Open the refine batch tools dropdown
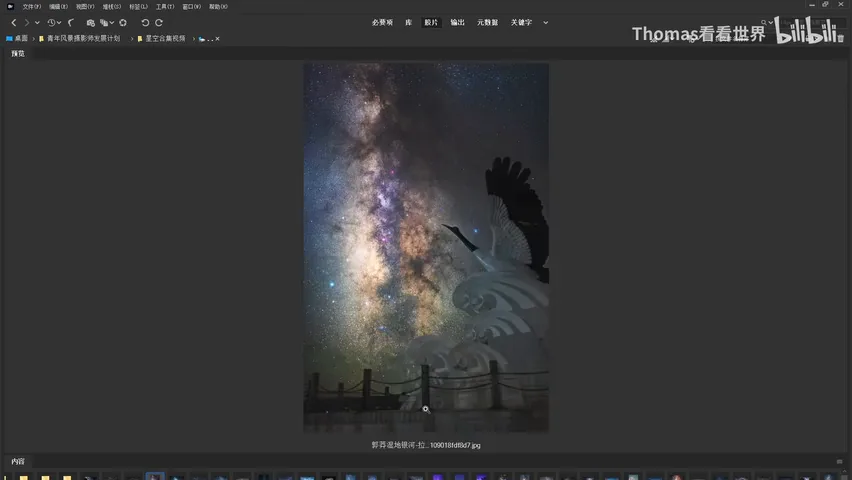 [106, 23]
